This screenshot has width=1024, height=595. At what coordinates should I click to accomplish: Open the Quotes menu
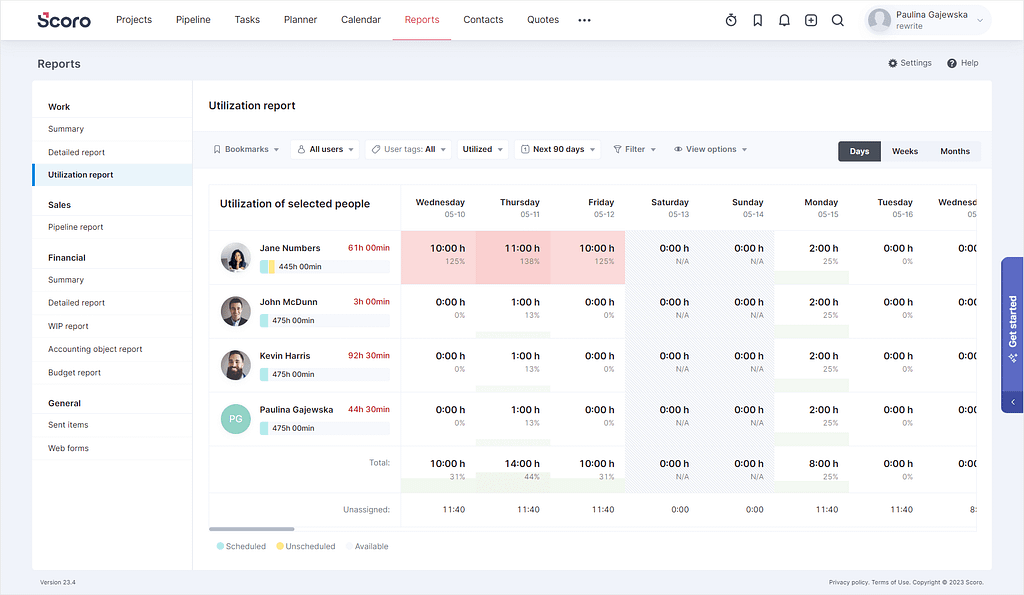point(543,20)
